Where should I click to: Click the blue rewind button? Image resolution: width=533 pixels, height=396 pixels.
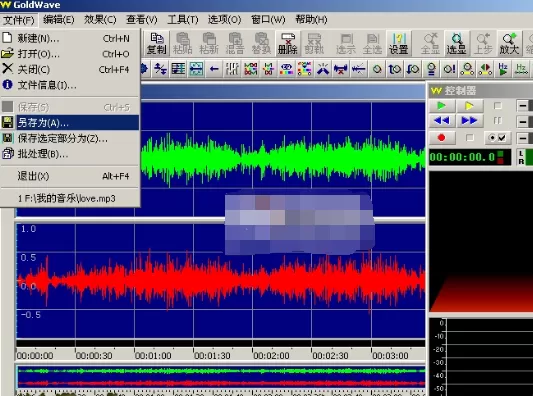point(442,121)
